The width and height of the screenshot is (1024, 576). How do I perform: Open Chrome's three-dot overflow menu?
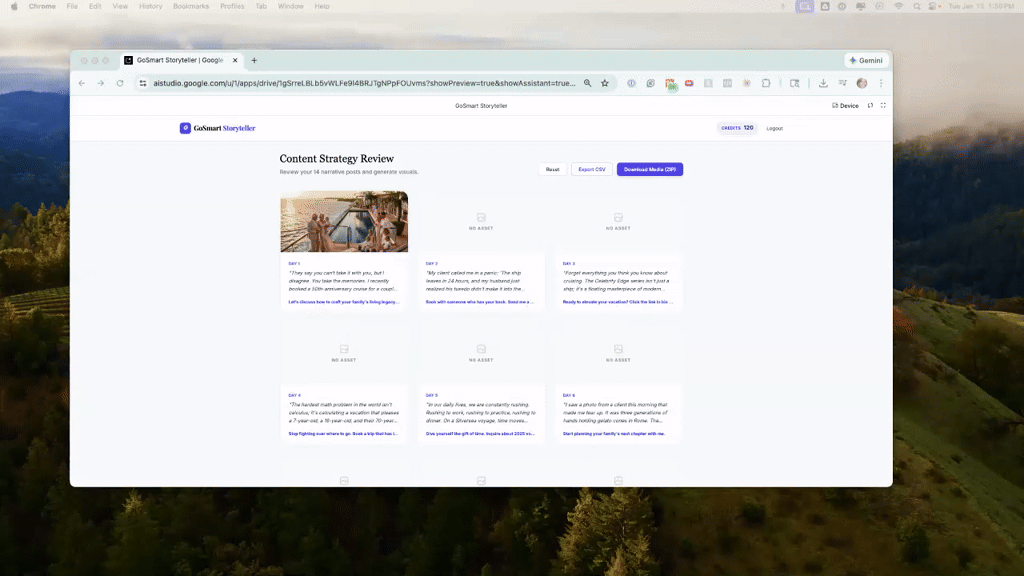(x=881, y=84)
